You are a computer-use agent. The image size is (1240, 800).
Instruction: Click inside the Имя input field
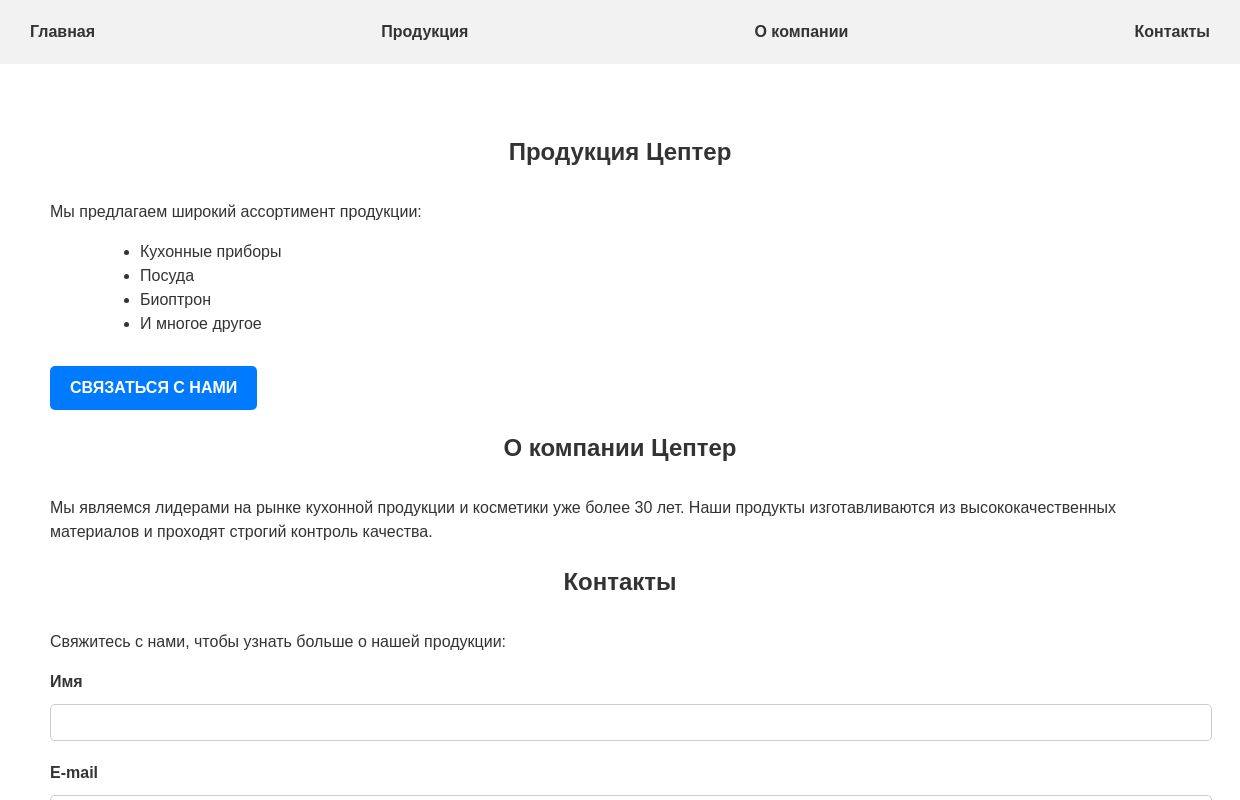tap(630, 722)
